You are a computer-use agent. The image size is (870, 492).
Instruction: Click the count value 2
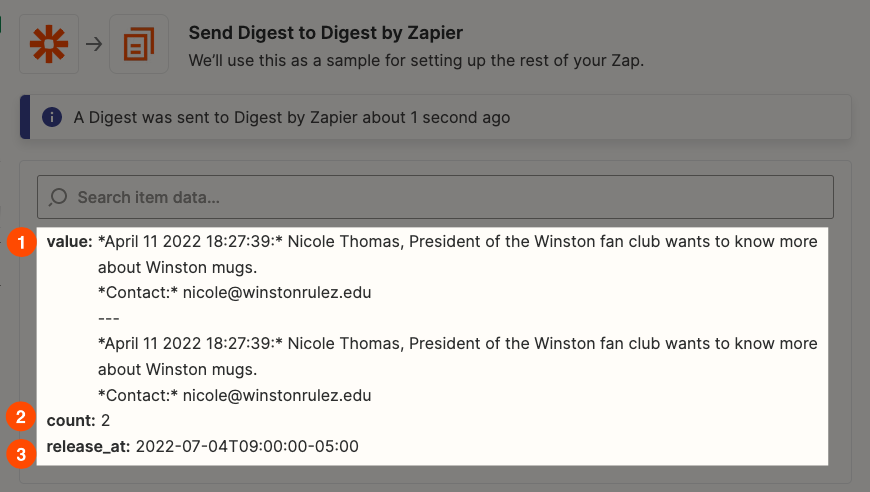(x=106, y=420)
